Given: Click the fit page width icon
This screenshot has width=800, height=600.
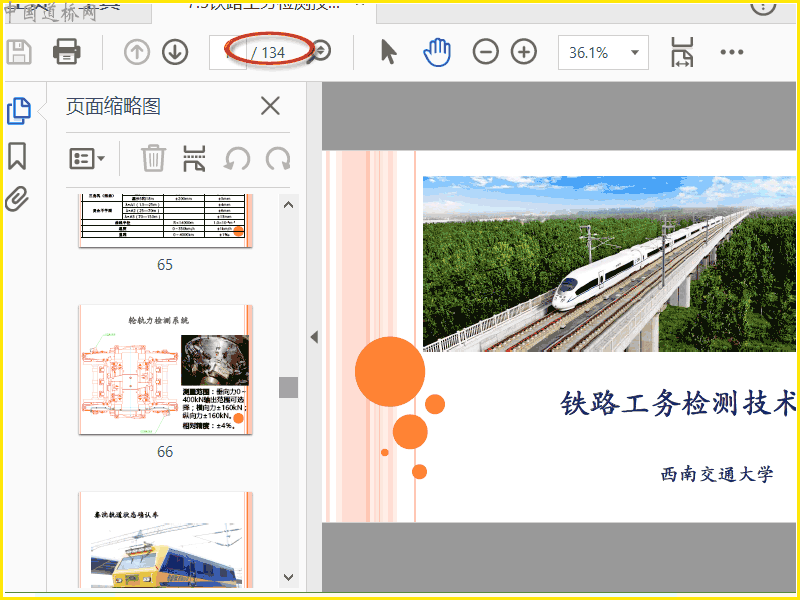Looking at the screenshot, I should coord(682,52).
